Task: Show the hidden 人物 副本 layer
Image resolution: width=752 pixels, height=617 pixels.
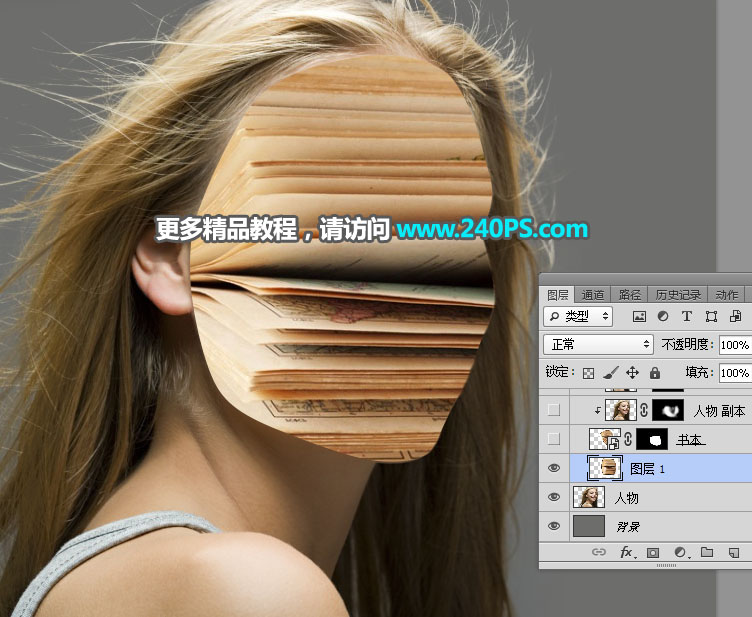Action: [554, 410]
